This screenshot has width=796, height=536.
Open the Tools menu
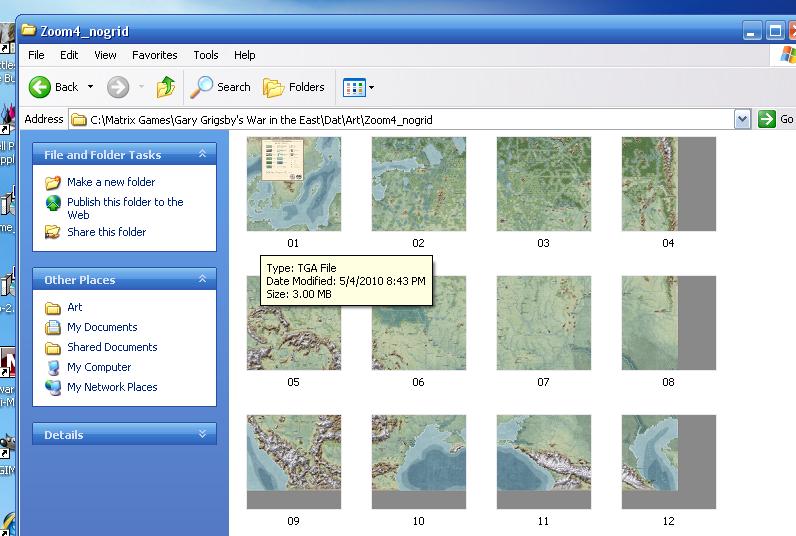(206, 55)
